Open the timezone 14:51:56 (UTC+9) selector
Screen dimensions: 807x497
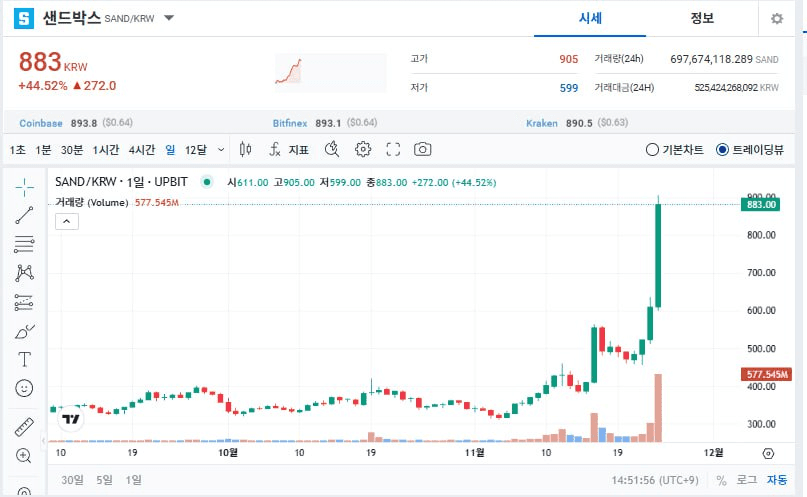655,480
